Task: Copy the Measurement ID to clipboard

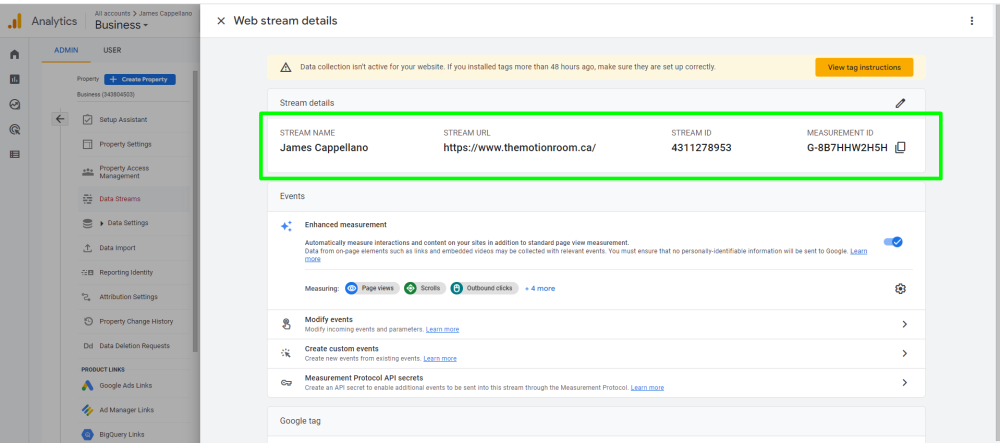Action: coord(900,148)
